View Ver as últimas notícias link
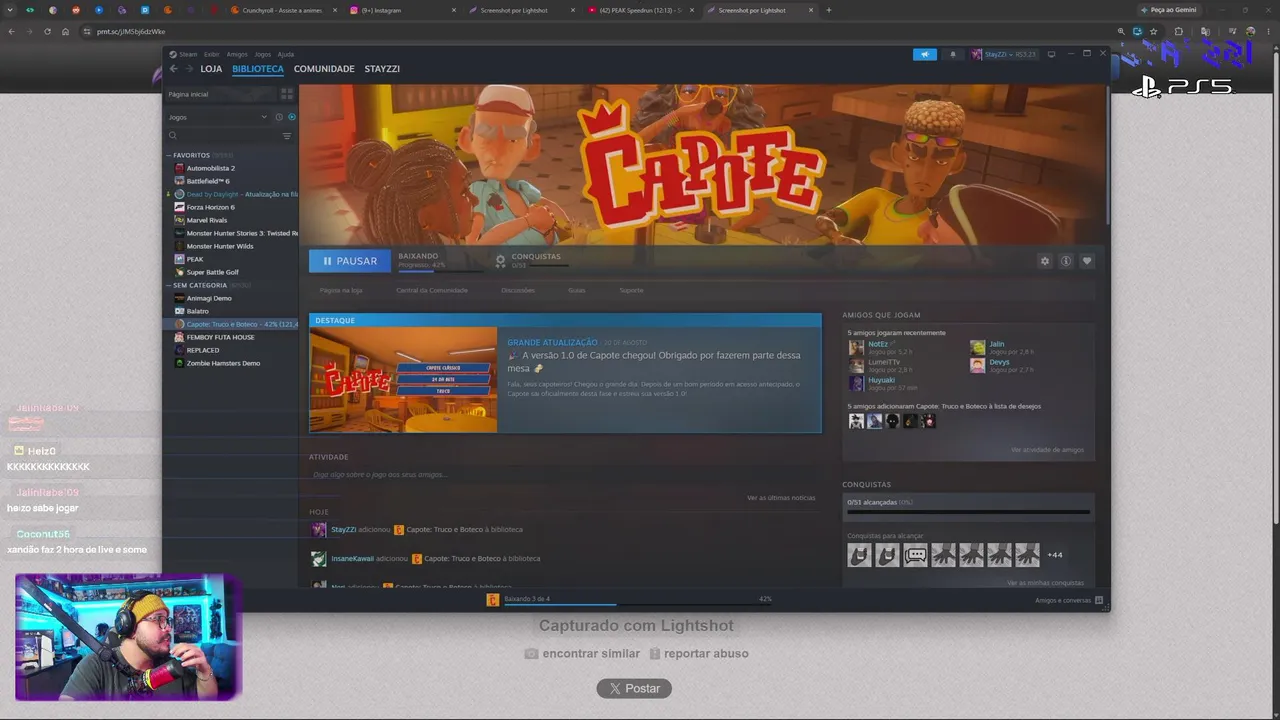The image size is (1280, 720). pyautogui.click(x=781, y=497)
